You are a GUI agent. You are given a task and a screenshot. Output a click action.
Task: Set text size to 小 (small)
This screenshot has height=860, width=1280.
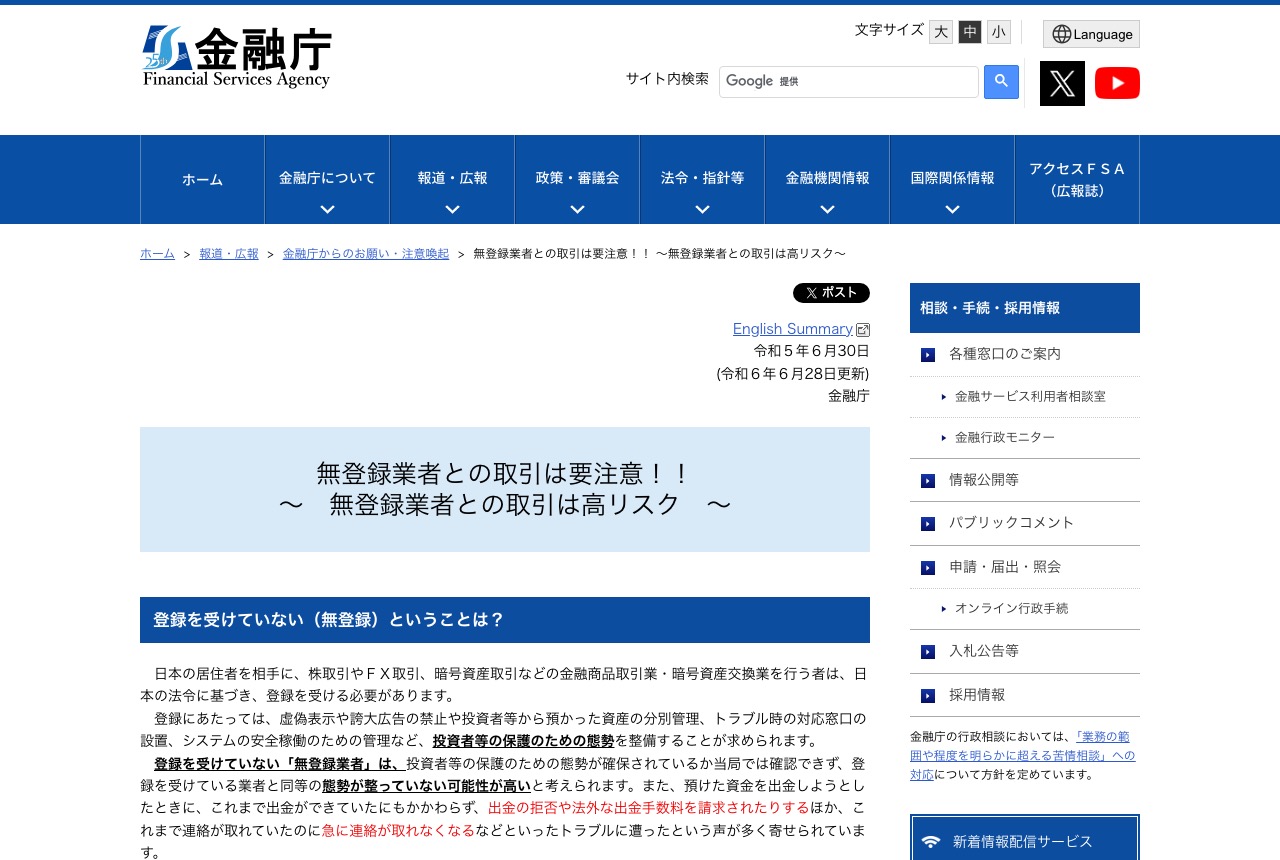click(x=999, y=32)
